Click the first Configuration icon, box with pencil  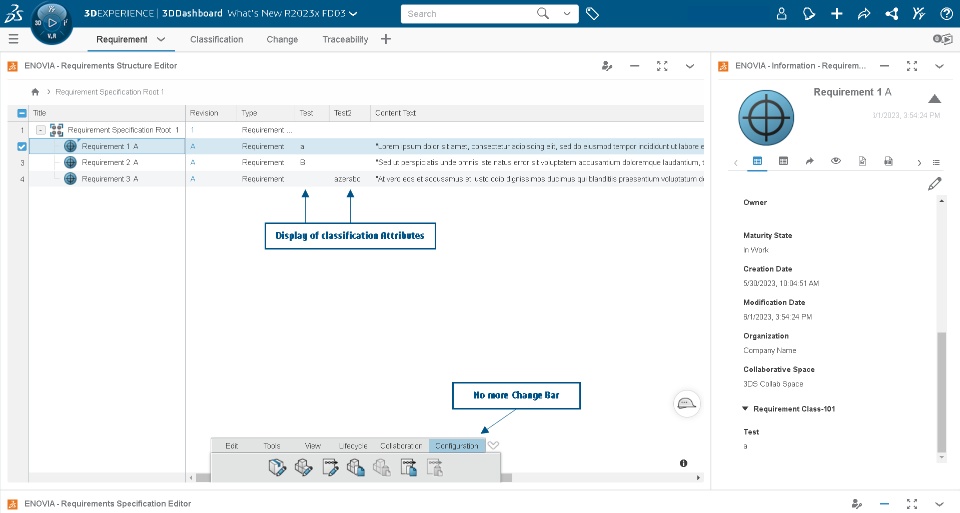tap(277, 468)
